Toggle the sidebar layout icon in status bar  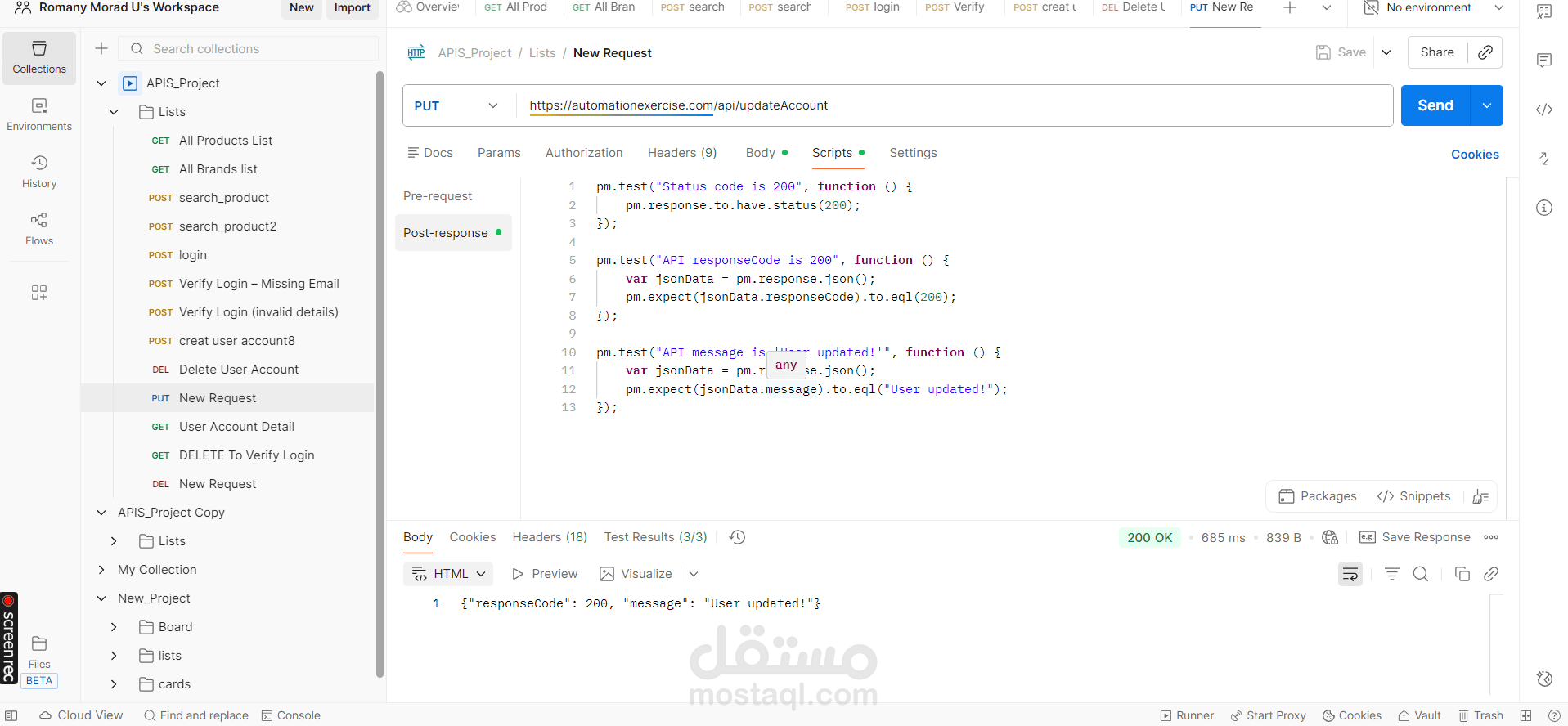(x=11, y=715)
